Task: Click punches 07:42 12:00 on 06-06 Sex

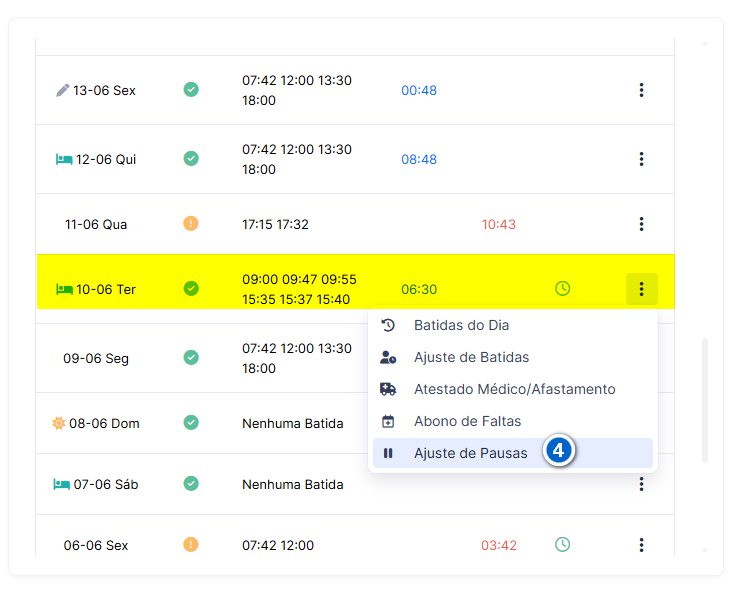Action: [x=278, y=545]
